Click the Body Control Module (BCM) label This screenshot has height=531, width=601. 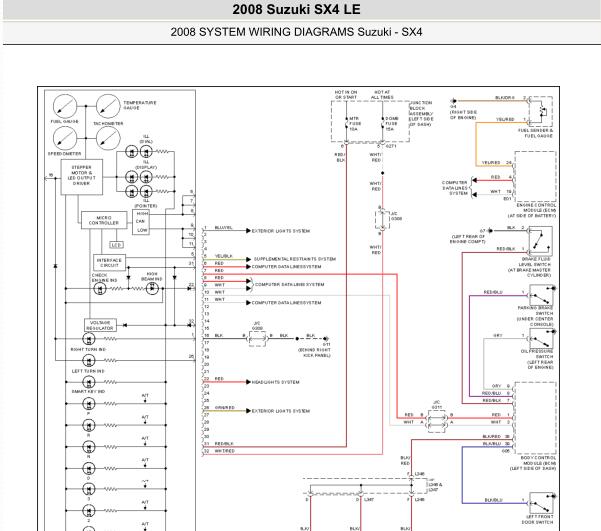[533, 463]
